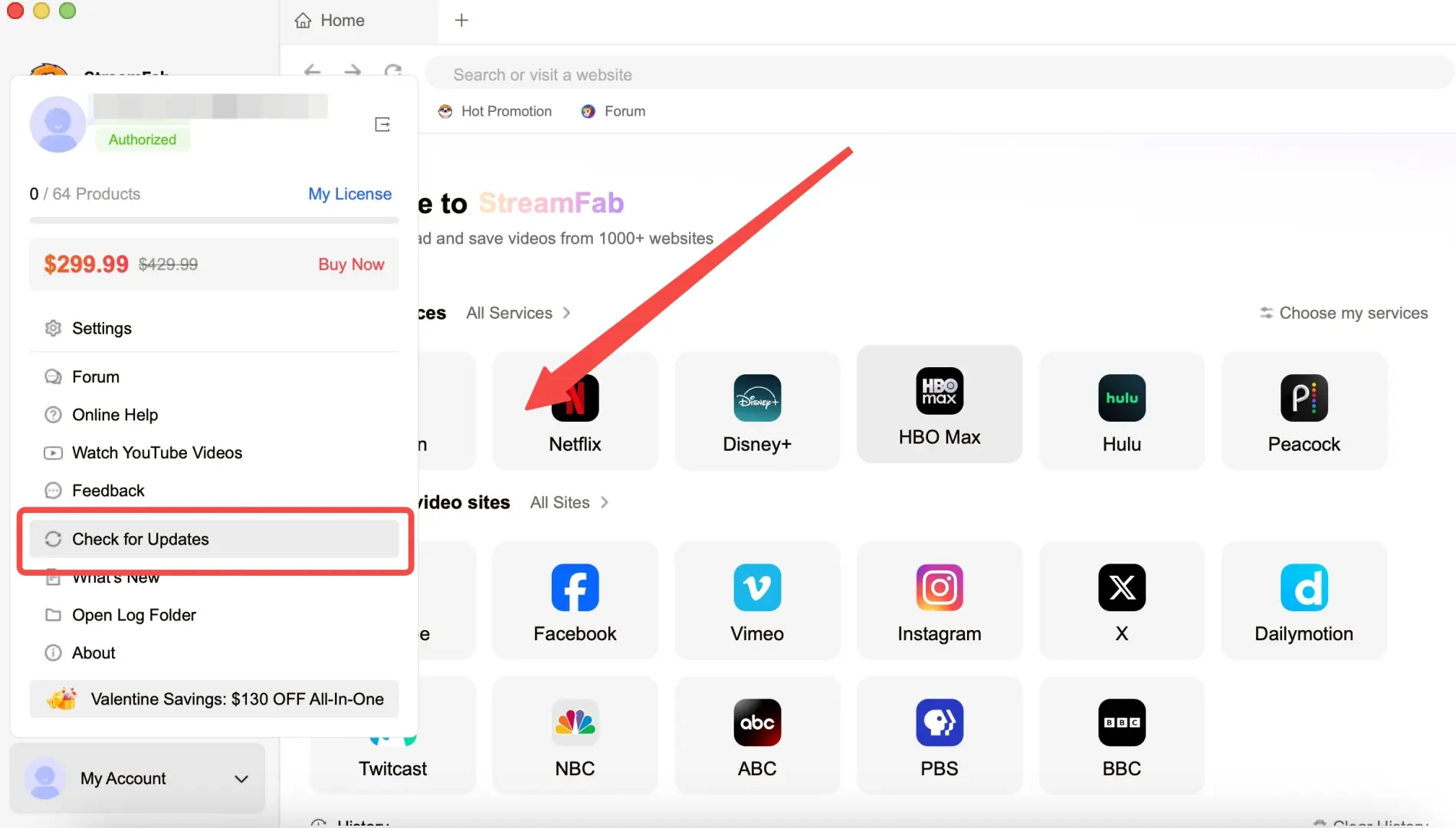Open the Netflix service tile

575,411
